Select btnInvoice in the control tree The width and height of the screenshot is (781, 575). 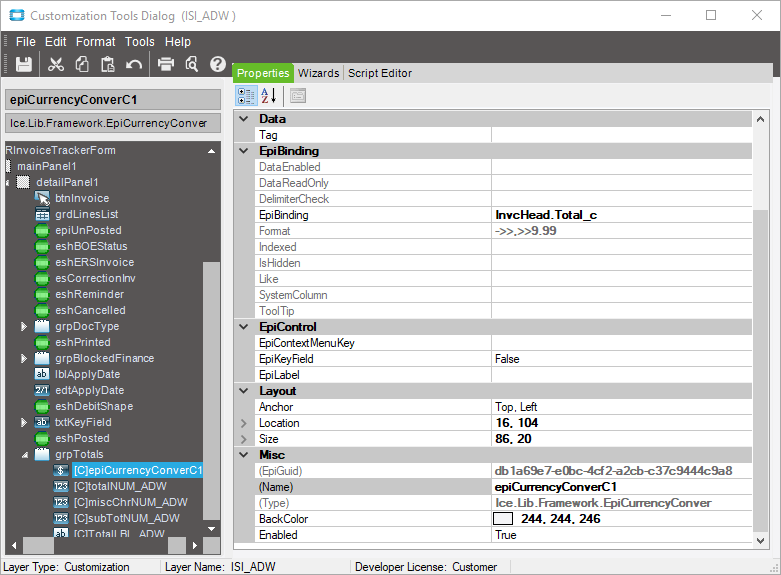(x=82, y=198)
